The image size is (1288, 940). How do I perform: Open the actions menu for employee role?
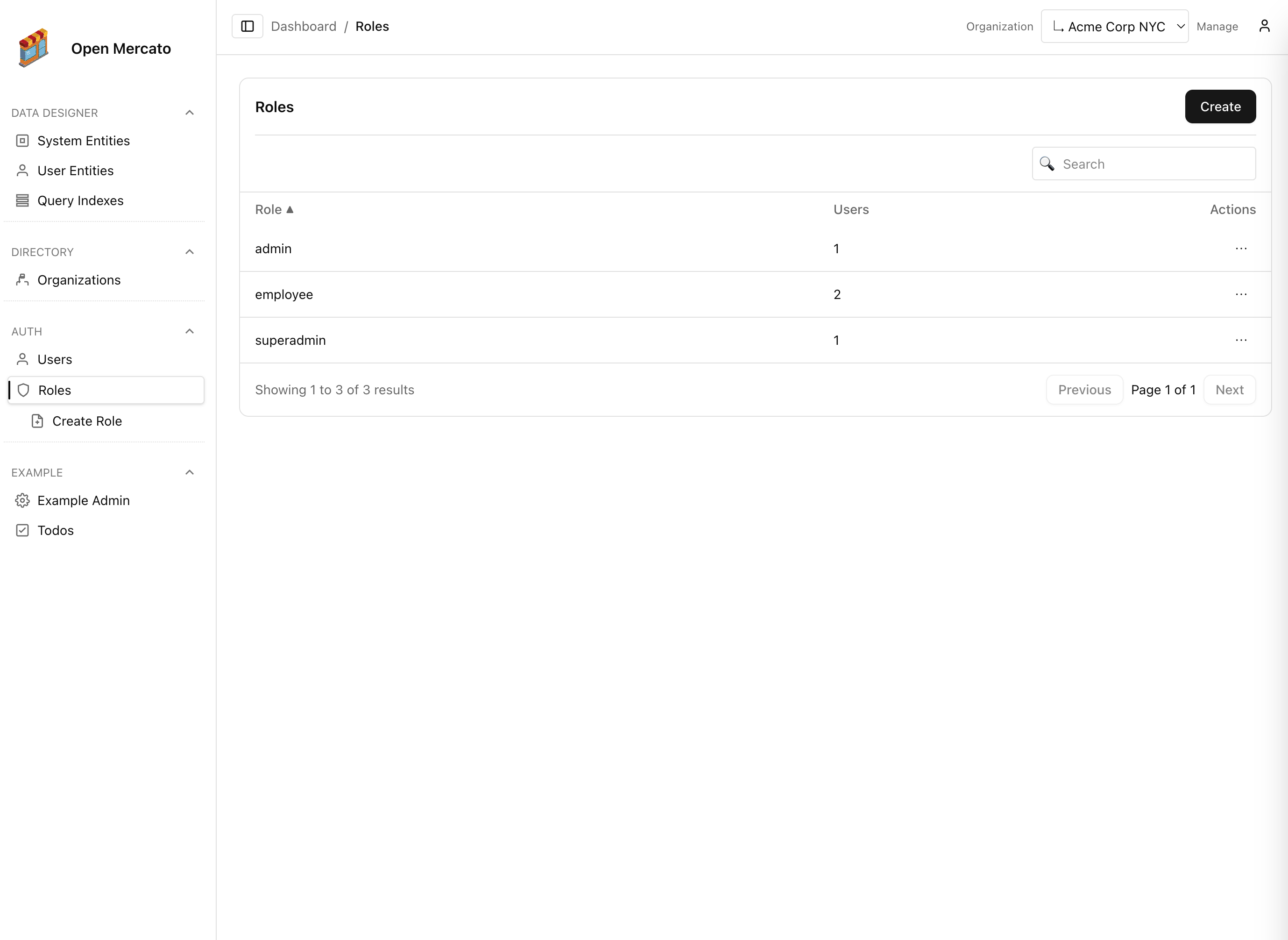tap(1241, 293)
